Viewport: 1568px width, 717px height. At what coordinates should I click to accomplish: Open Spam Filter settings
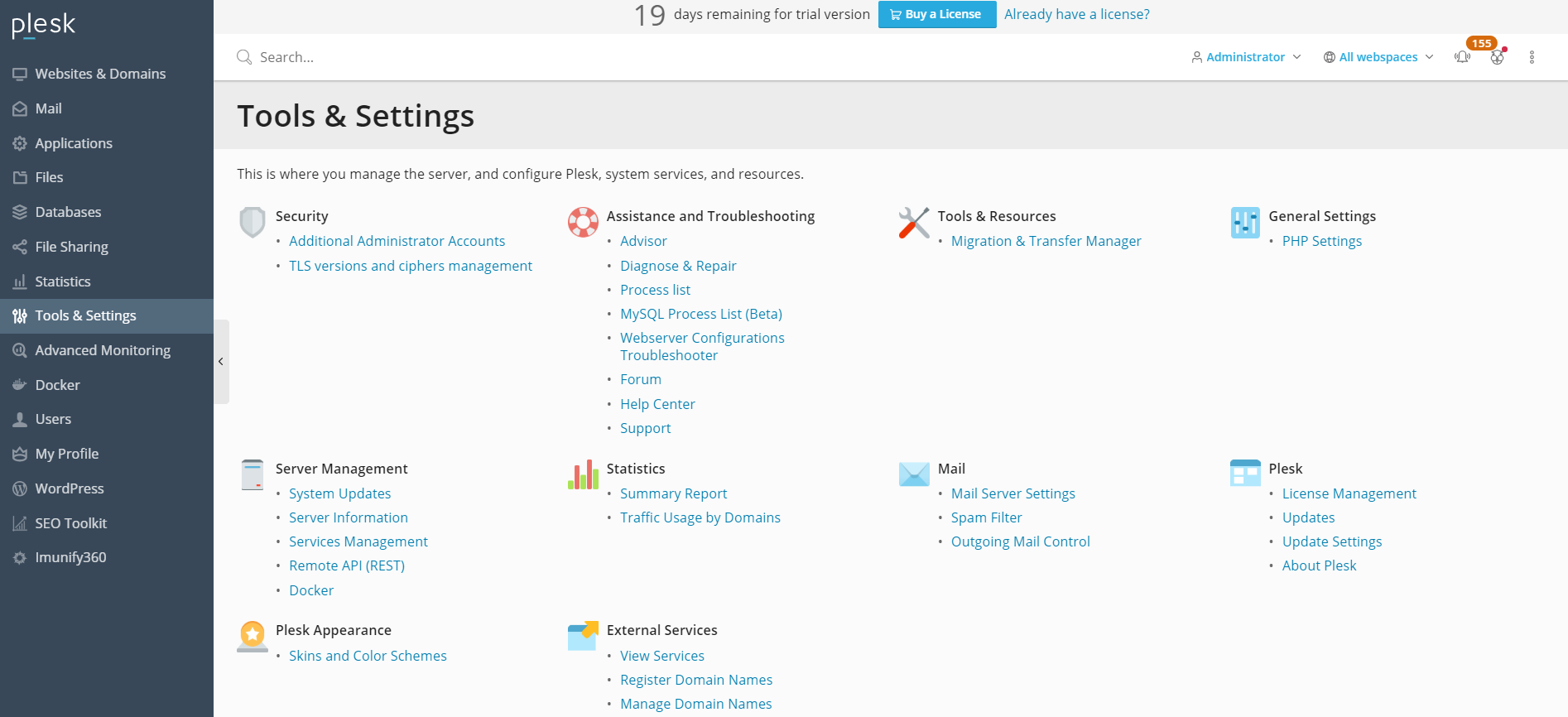click(987, 517)
